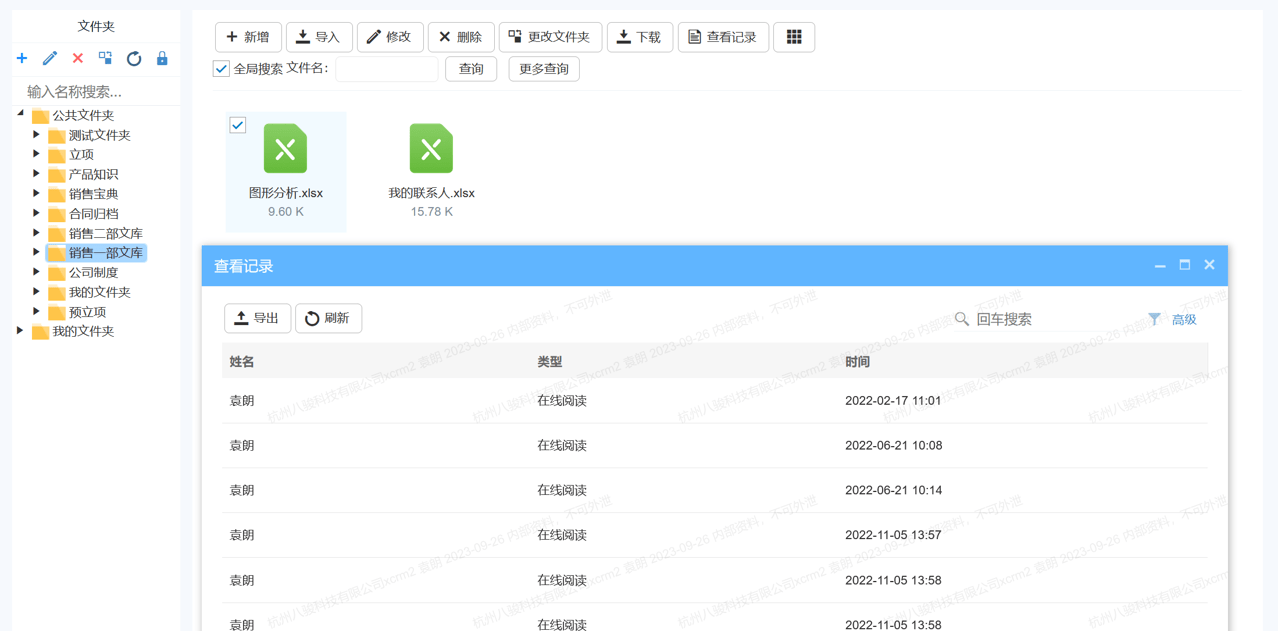Delete the folder using the red X icon
Image resolution: width=1278 pixels, height=631 pixels.
point(78,58)
